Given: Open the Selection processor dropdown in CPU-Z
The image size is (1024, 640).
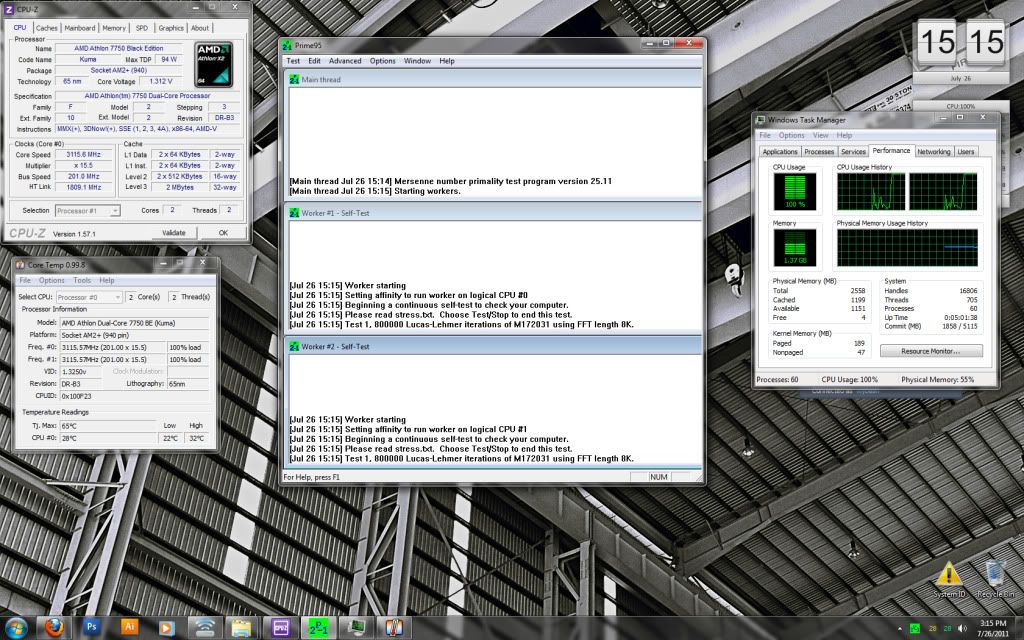Looking at the screenshot, I should click(88, 210).
